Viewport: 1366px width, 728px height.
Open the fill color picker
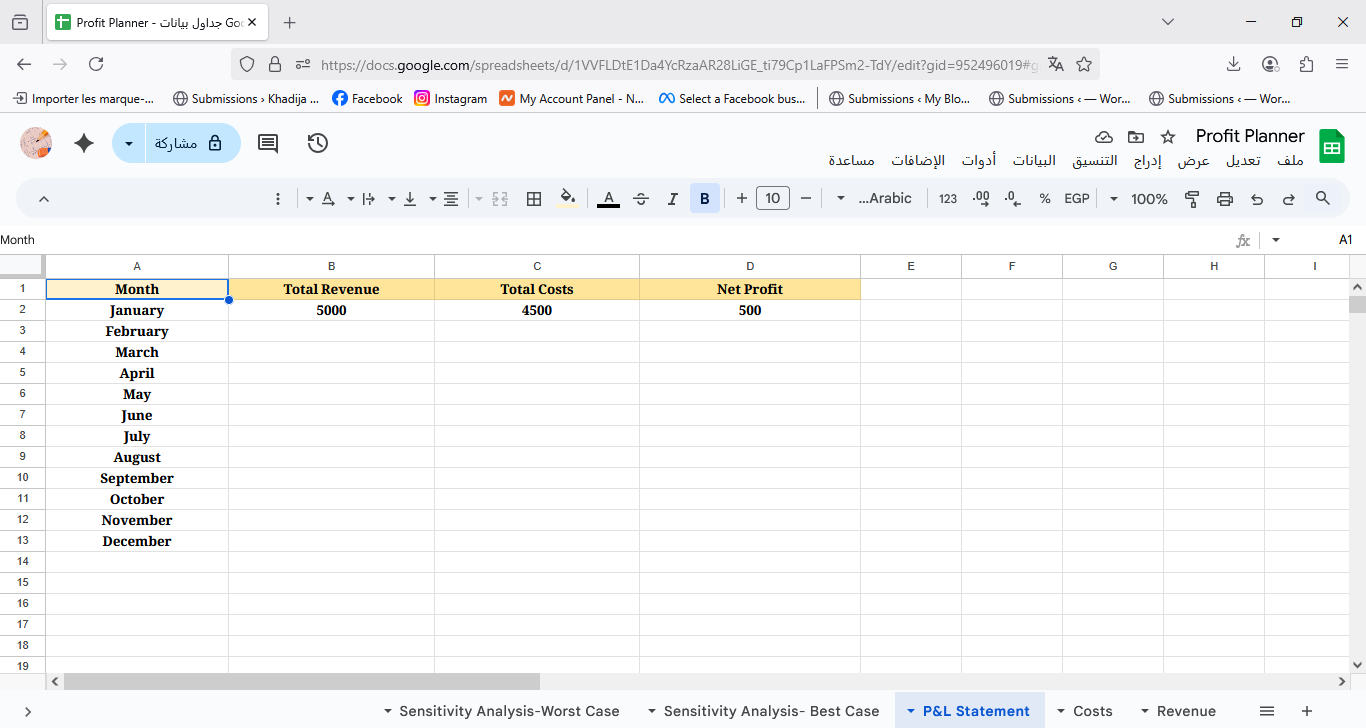tap(567, 199)
